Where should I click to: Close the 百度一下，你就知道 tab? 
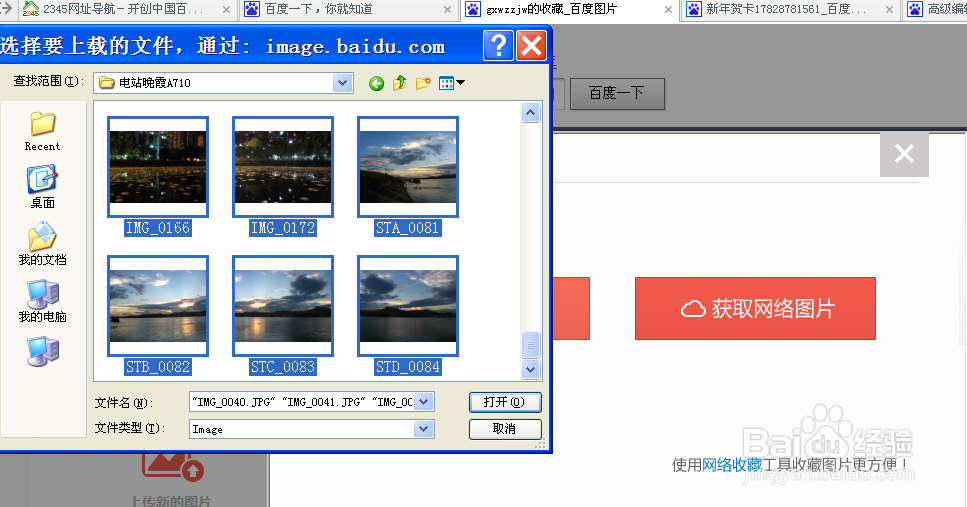[x=448, y=10]
